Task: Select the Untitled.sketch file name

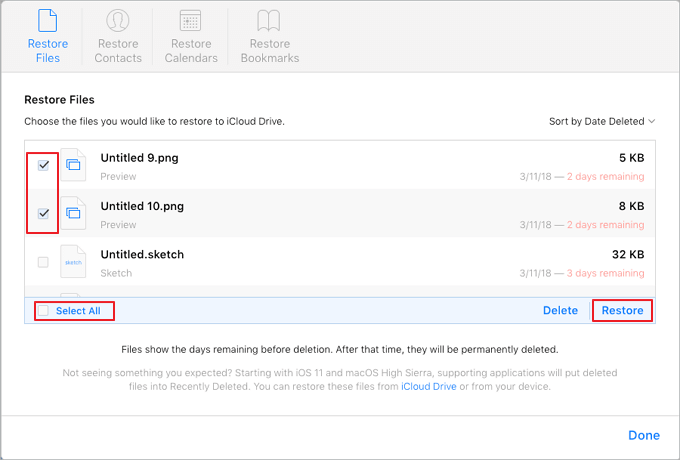Action: pos(142,255)
